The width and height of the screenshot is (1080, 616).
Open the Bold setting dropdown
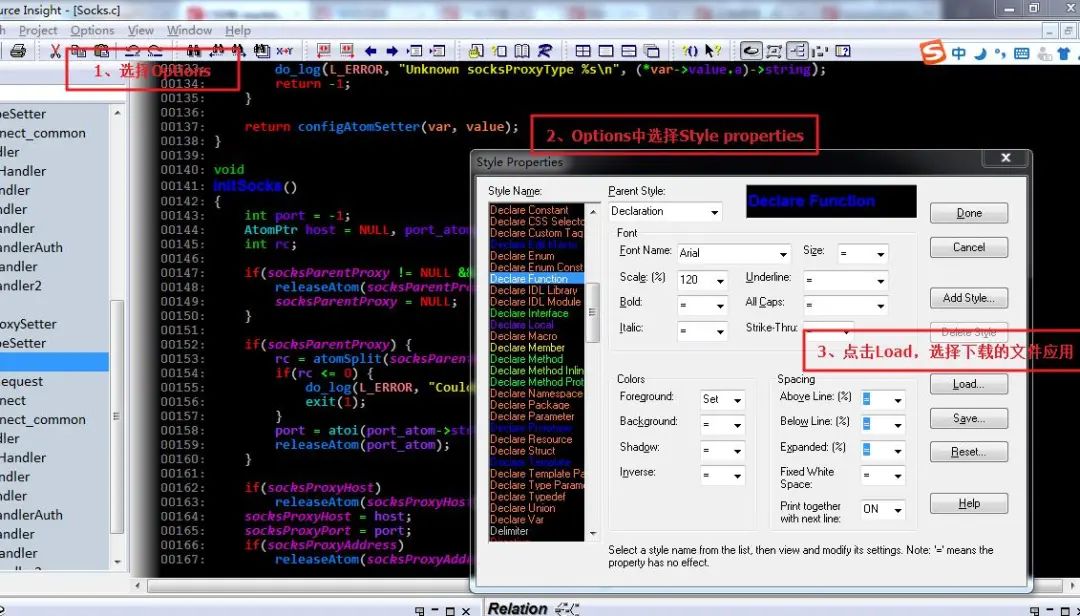(718, 306)
